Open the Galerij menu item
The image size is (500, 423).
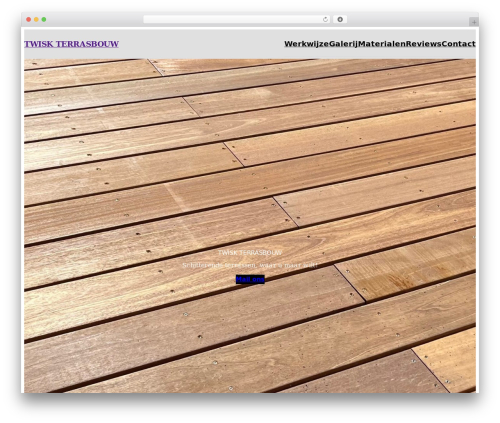343,44
